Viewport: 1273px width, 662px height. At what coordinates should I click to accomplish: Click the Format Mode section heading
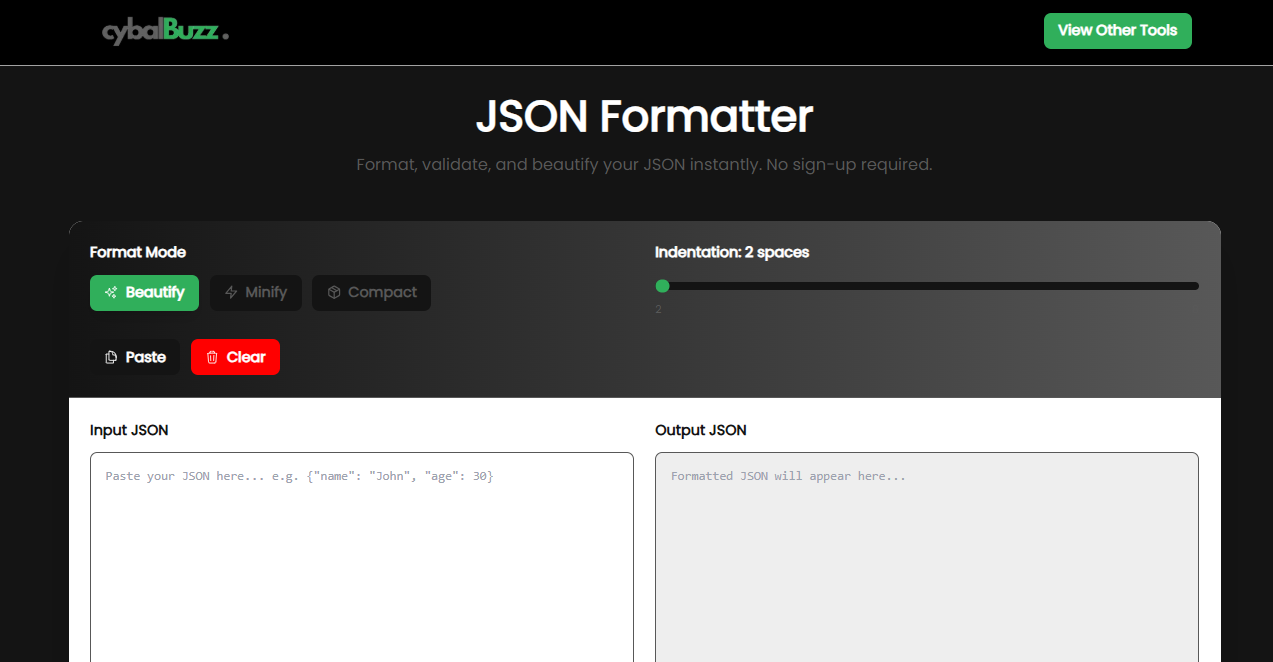(137, 252)
